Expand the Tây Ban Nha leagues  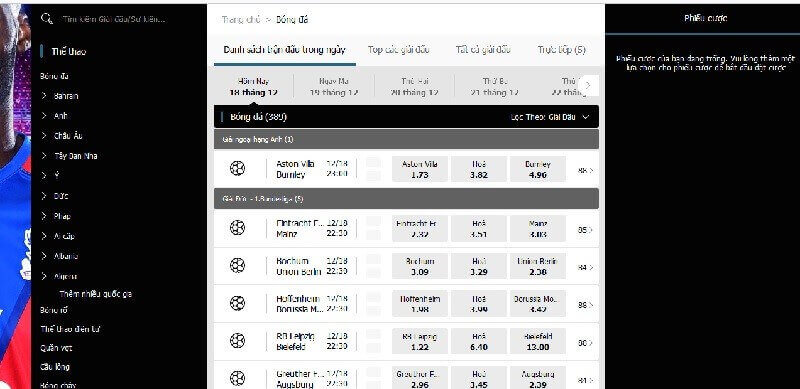point(44,156)
